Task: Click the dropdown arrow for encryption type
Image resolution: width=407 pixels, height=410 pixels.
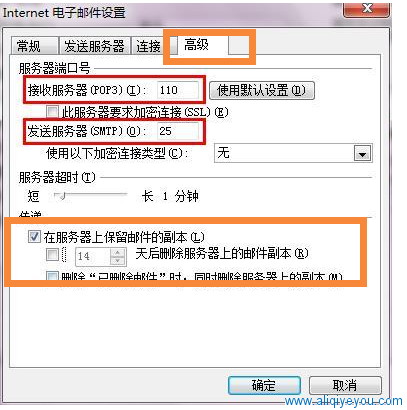Action: (x=362, y=154)
